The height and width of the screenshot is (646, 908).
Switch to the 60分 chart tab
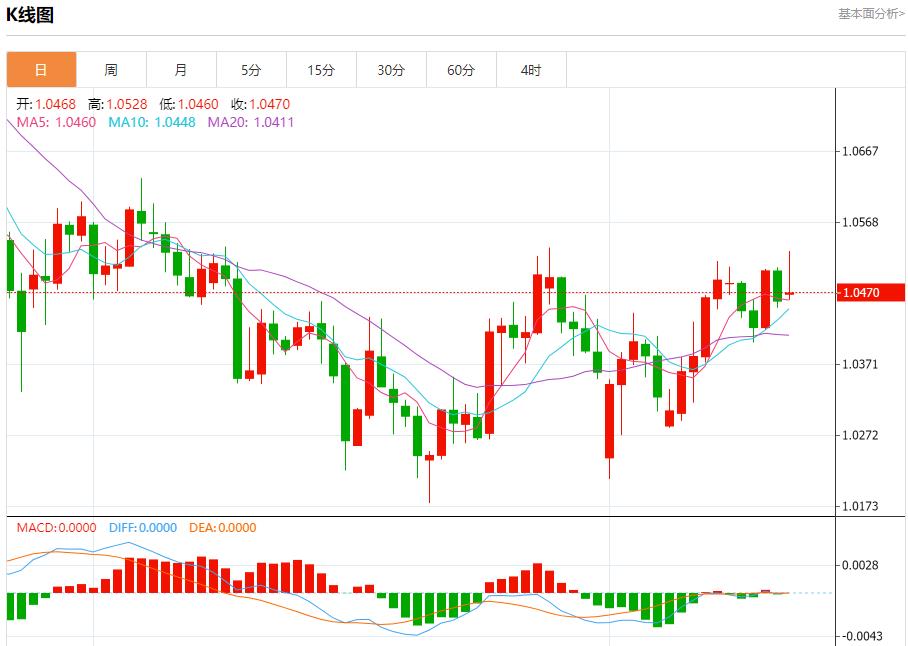(x=461, y=70)
